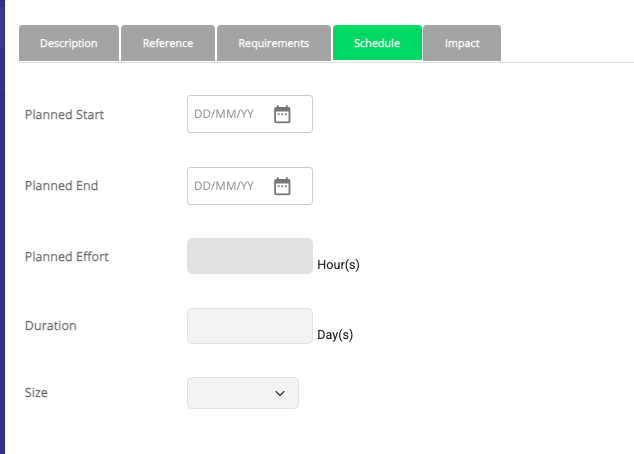Open the Planned Start calendar picker
The height and width of the screenshot is (454, 634).
click(282, 114)
